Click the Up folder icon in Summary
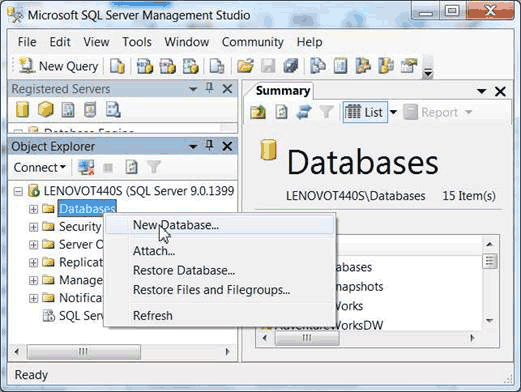521x392 pixels. click(258, 112)
